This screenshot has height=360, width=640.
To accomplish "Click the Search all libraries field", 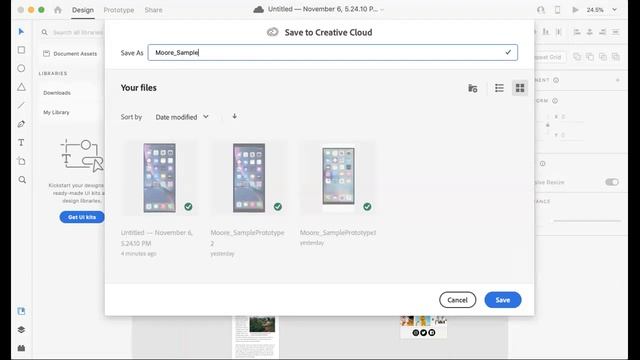I will click(73, 32).
